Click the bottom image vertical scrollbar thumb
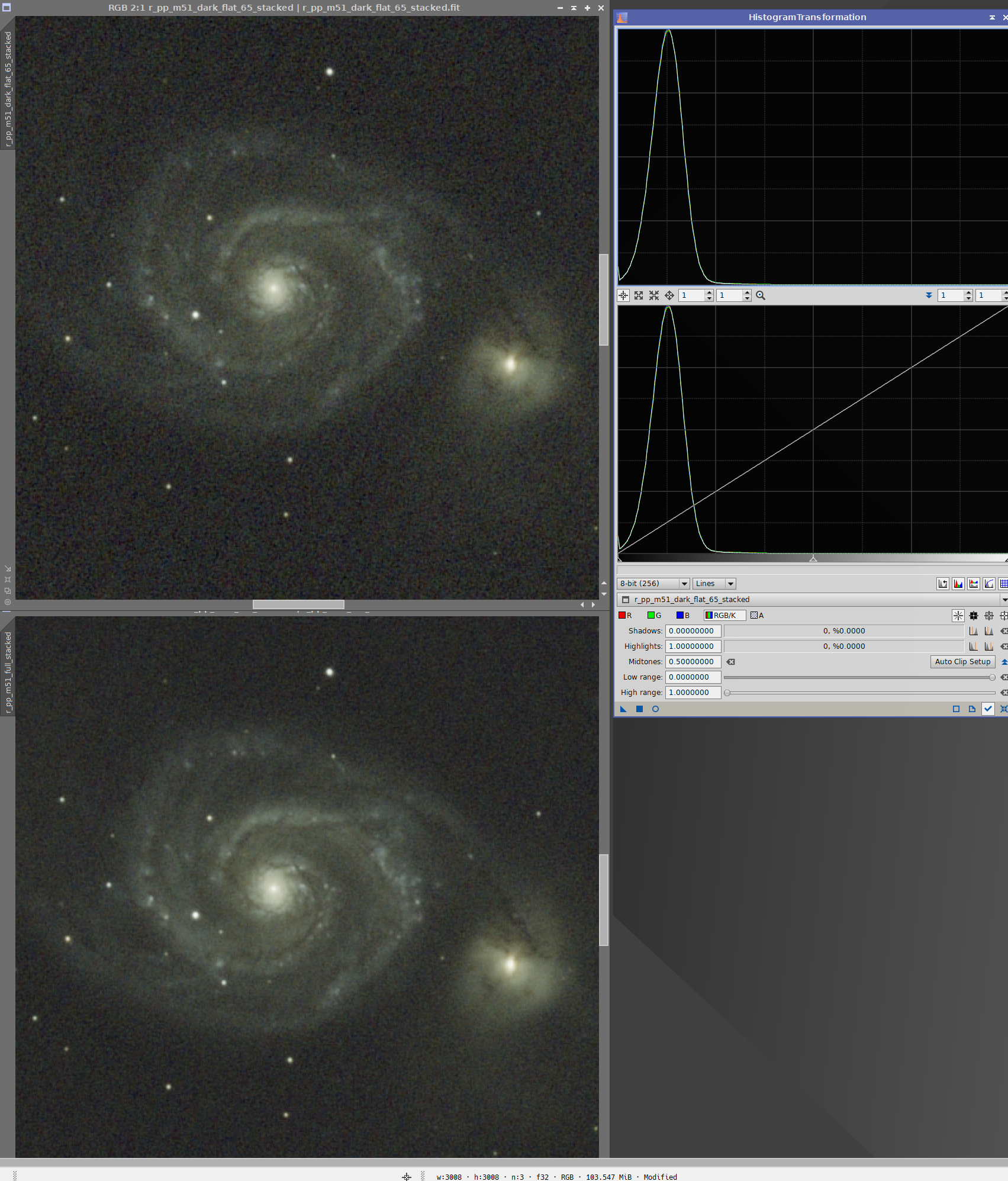1008x1181 pixels. [x=604, y=900]
